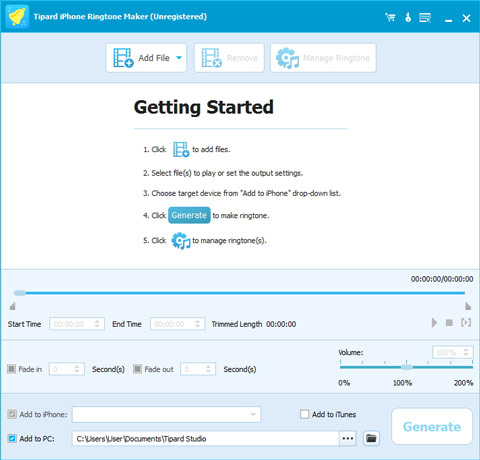This screenshot has height=460, width=480.
Task: Click the trim start marker
Action: [x=12, y=306]
